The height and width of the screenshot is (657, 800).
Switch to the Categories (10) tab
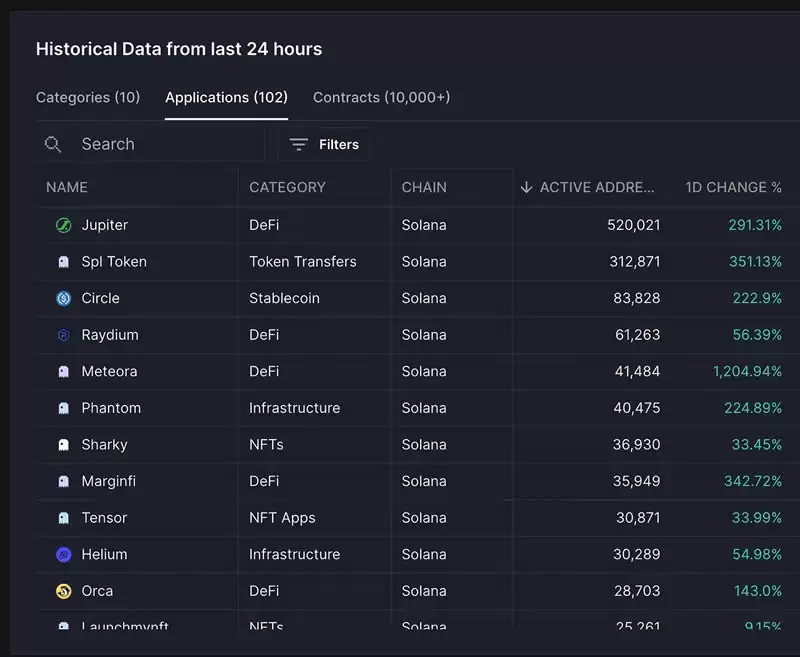(88, 97)
